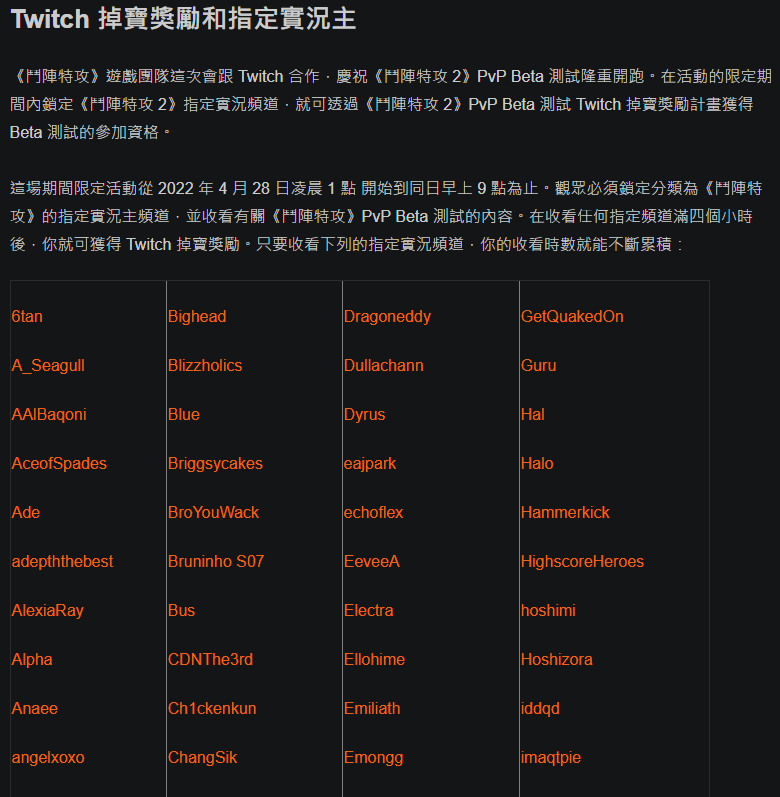Visit the AceofSpades channel
780x797 pixels.
coord(59,463)
